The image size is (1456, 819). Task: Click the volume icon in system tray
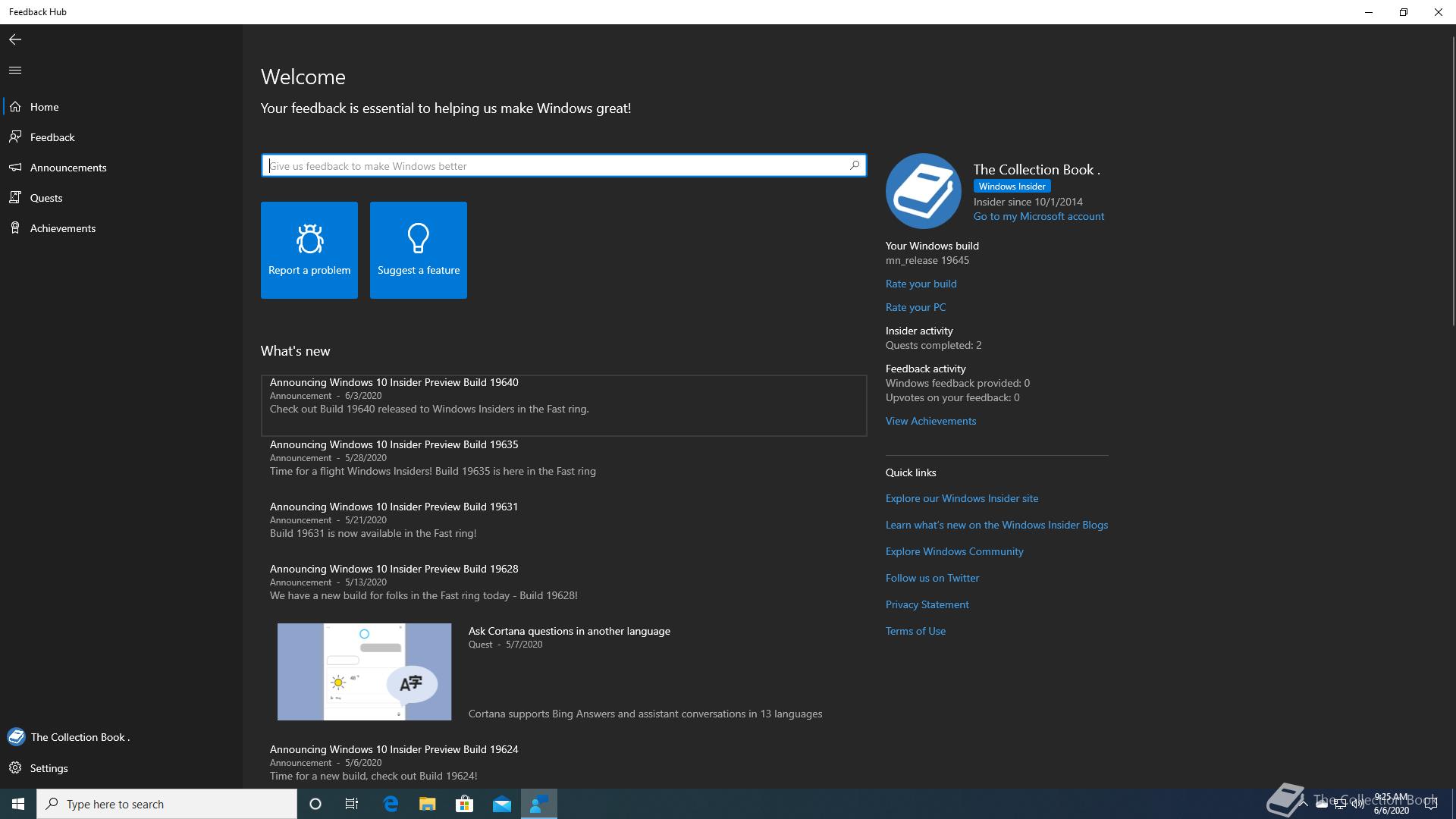(1357, 804)
